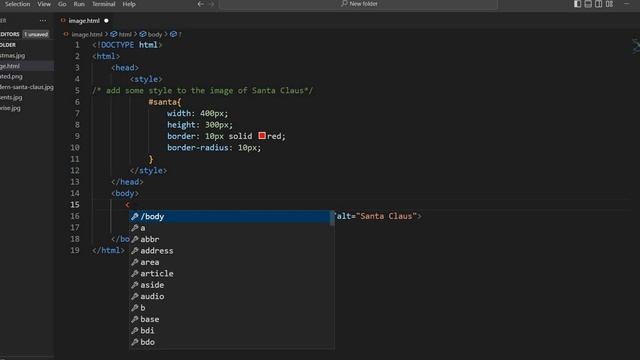The image size is (640, 360).
Task: Select the base suggestion
Action: [x=232, y=319]
